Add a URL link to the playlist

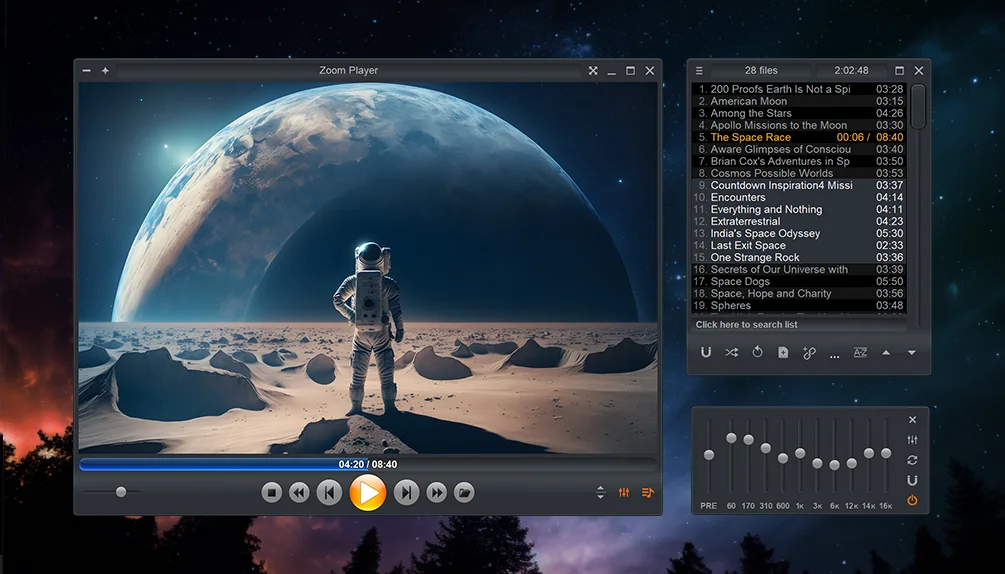pos(809,352)
